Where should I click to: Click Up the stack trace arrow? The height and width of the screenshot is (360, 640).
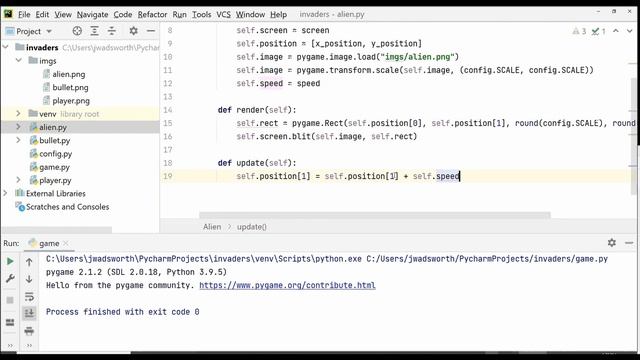point(29,262)
